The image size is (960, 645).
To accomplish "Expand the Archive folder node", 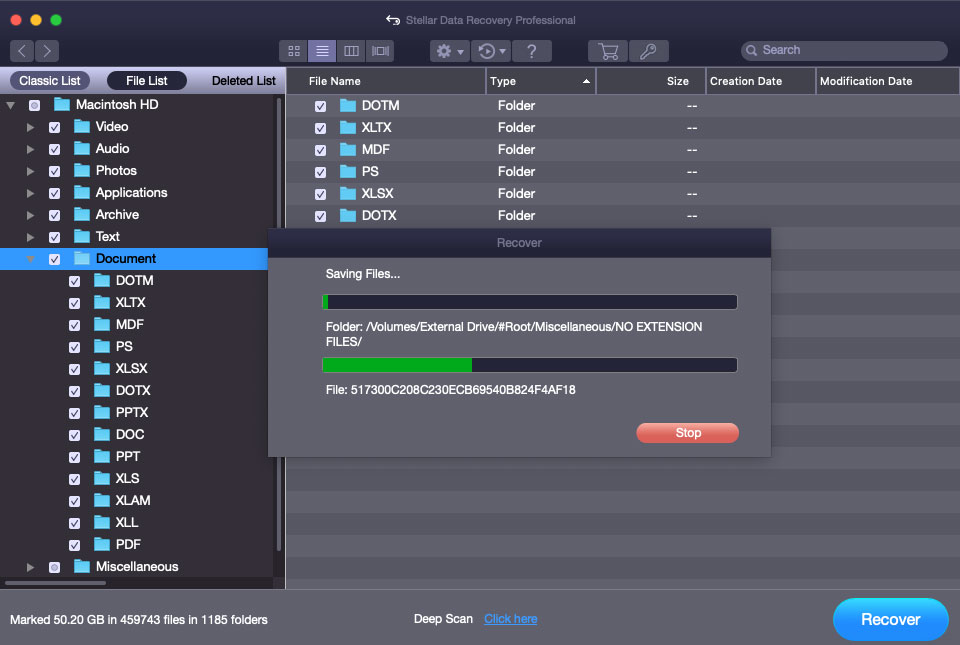I will [x=30, y=215].
